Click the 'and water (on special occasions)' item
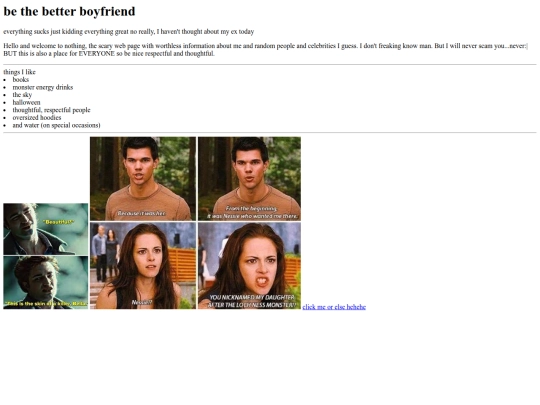Image resolution: width=540 pixels, height=405 pixels. pos(56,125)
